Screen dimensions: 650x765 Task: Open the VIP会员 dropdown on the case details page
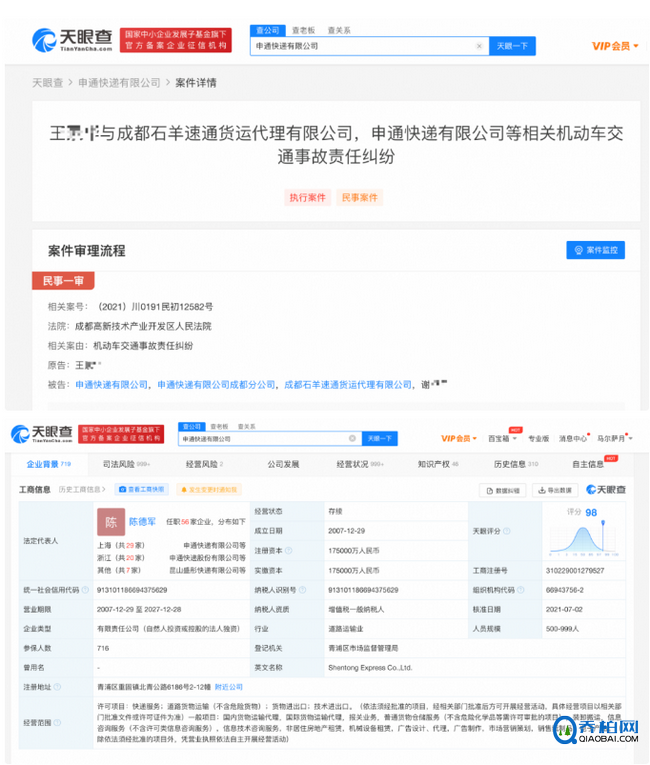615,46
